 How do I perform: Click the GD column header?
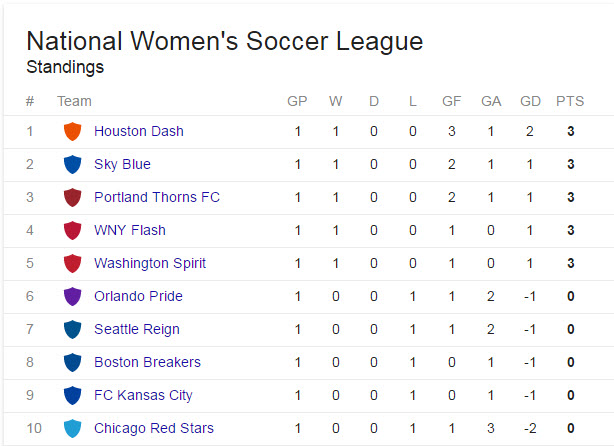530,101
